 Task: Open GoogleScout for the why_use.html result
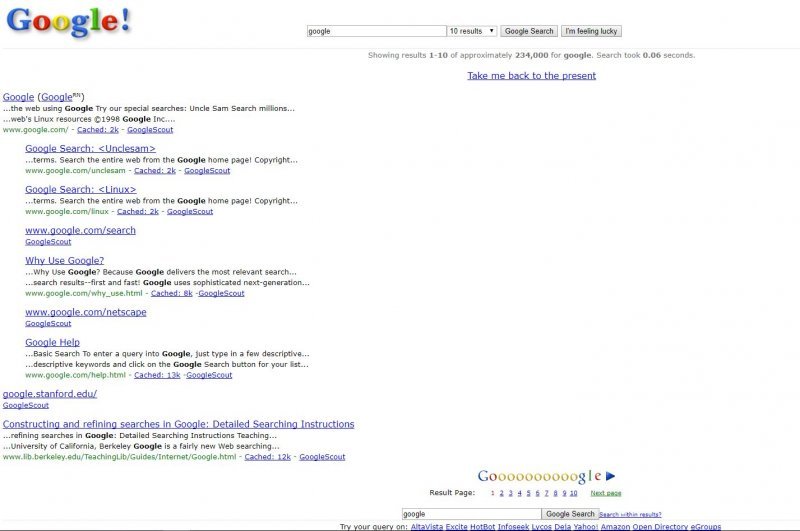pyautogui.click(x=221, y=293)
